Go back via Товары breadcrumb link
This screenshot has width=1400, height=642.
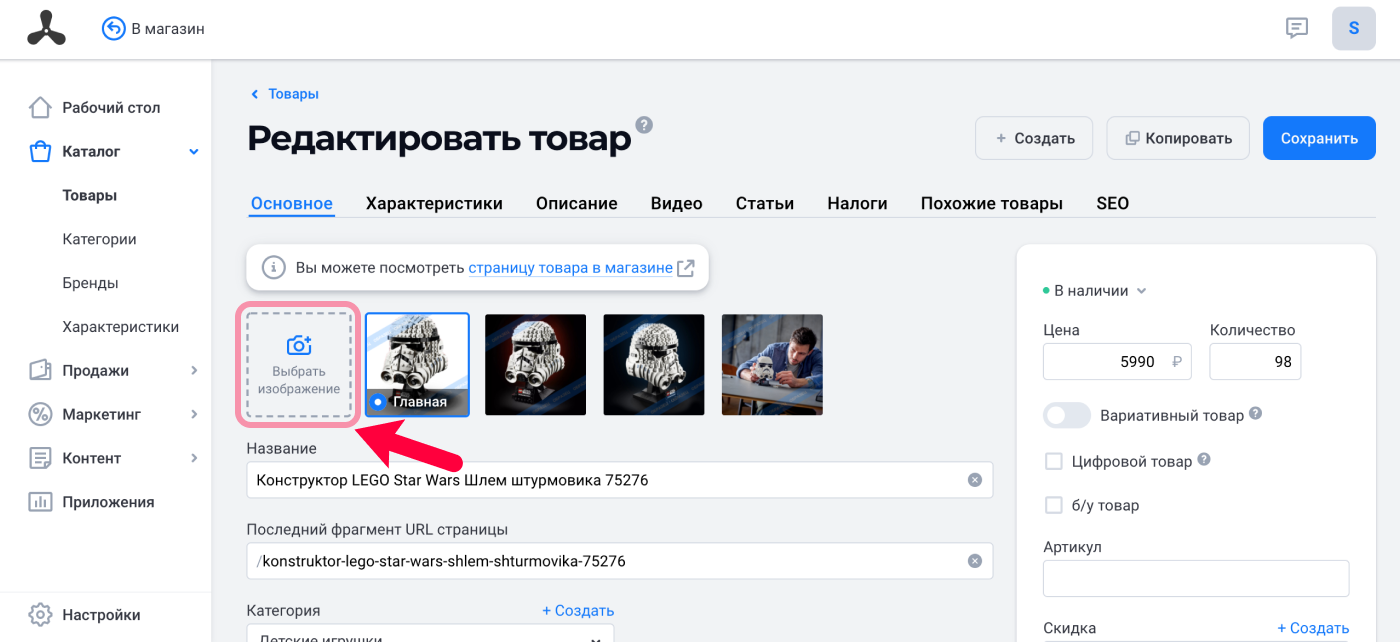293,94
